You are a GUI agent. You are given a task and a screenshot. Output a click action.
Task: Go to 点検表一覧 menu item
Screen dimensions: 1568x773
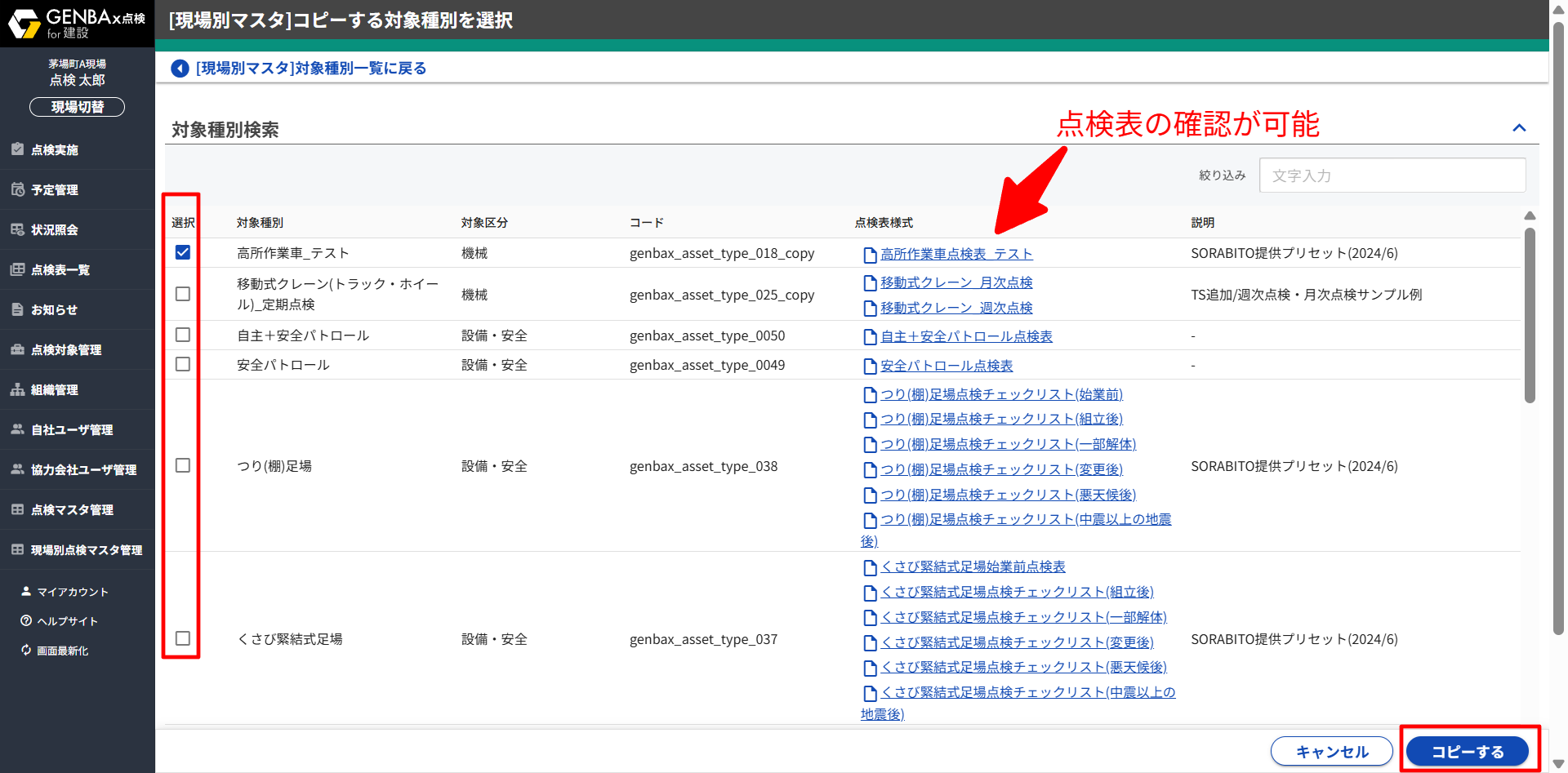60,270
